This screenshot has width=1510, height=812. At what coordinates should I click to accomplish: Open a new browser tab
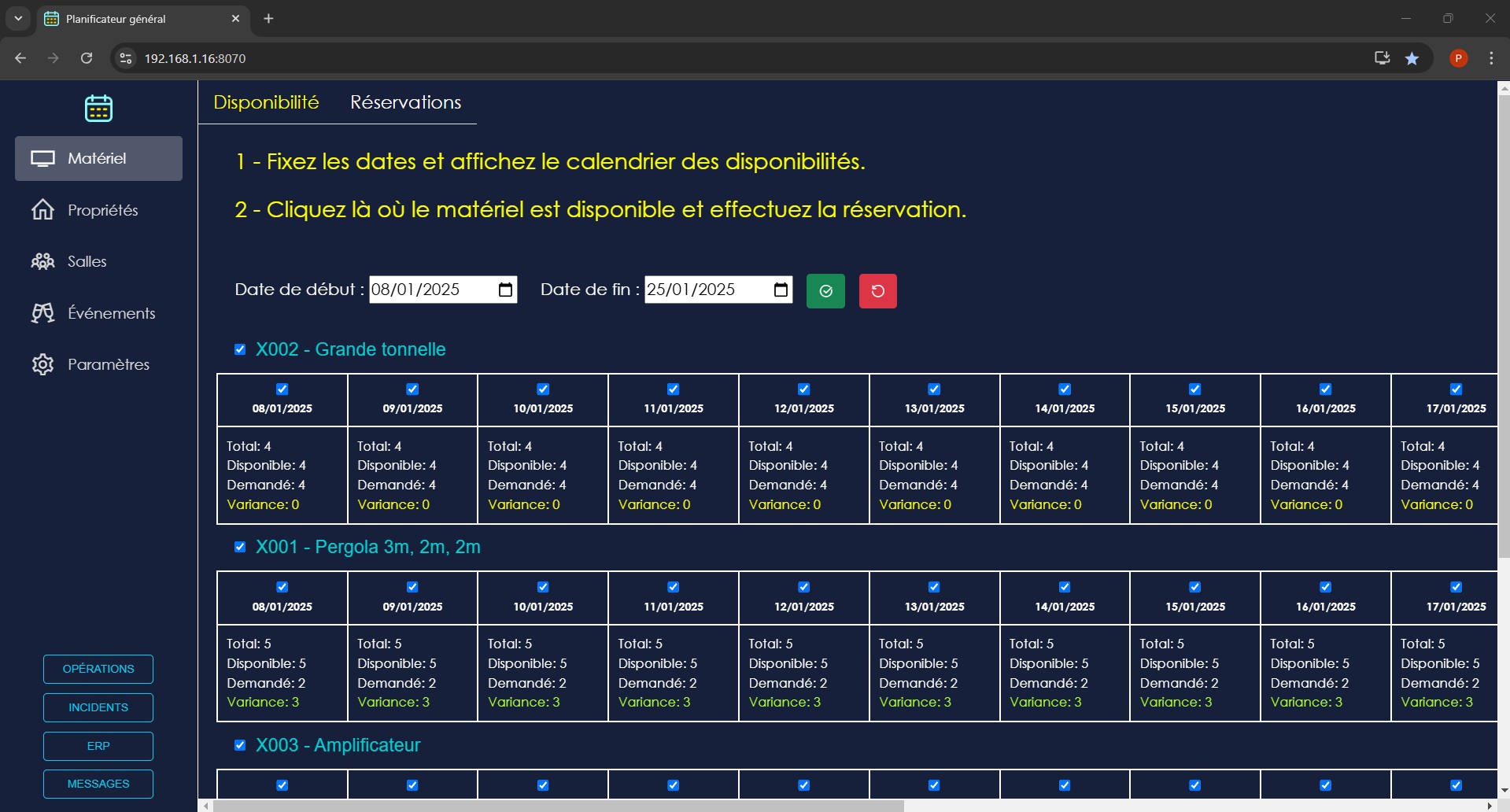click(x=268, y=18)
